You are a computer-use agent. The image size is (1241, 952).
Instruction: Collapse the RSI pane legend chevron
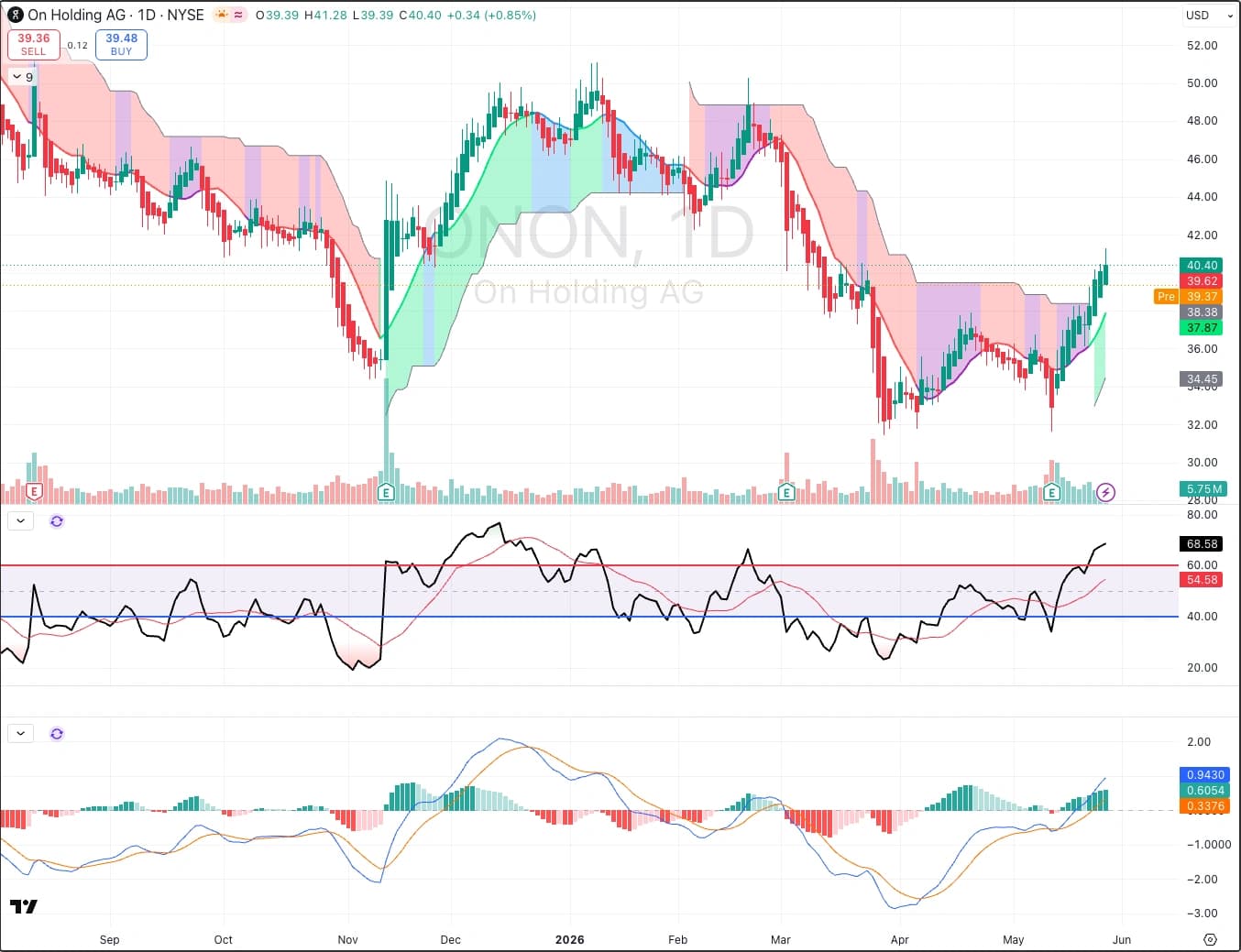(x=20, y=521)
